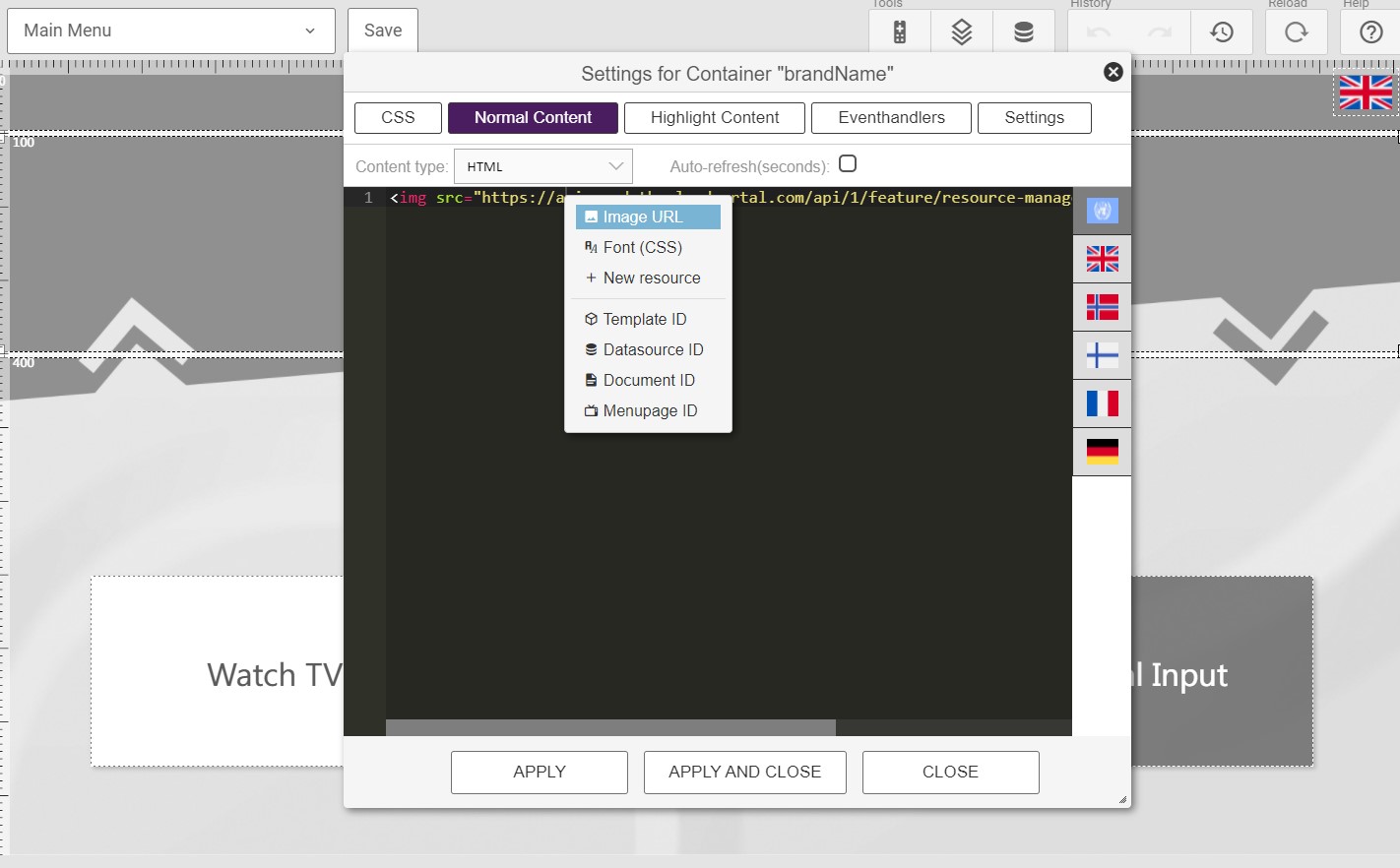1400x868 pixels.
Task: Switch to the Highlight Content tab
Action: 715,117
